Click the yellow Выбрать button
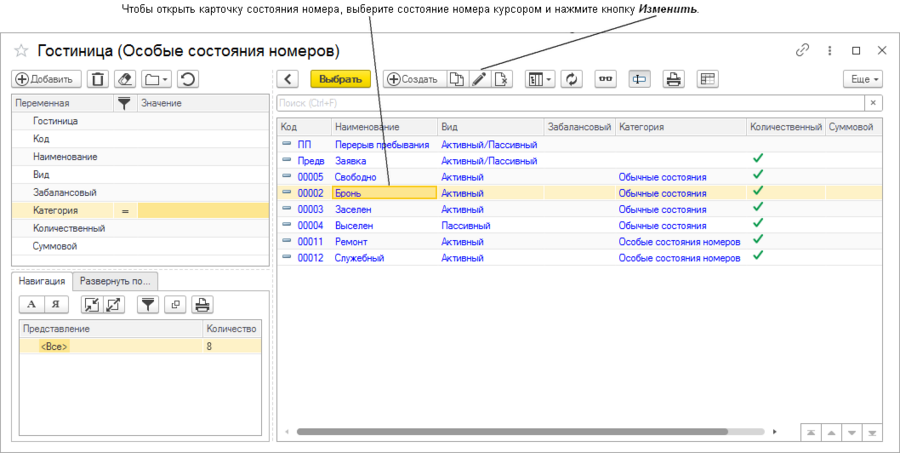Viewport: 900px width, 453px height. [340, 79]
